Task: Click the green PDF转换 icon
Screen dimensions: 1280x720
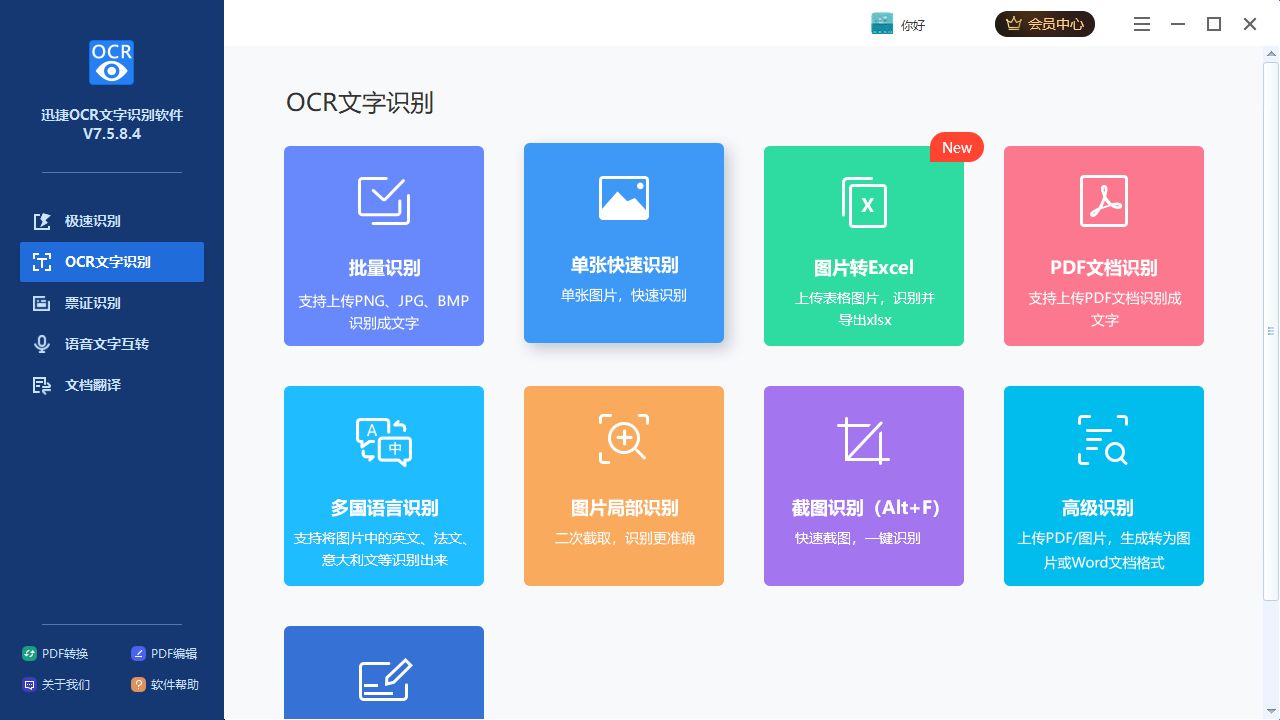Action: click(x=30, y=654)
